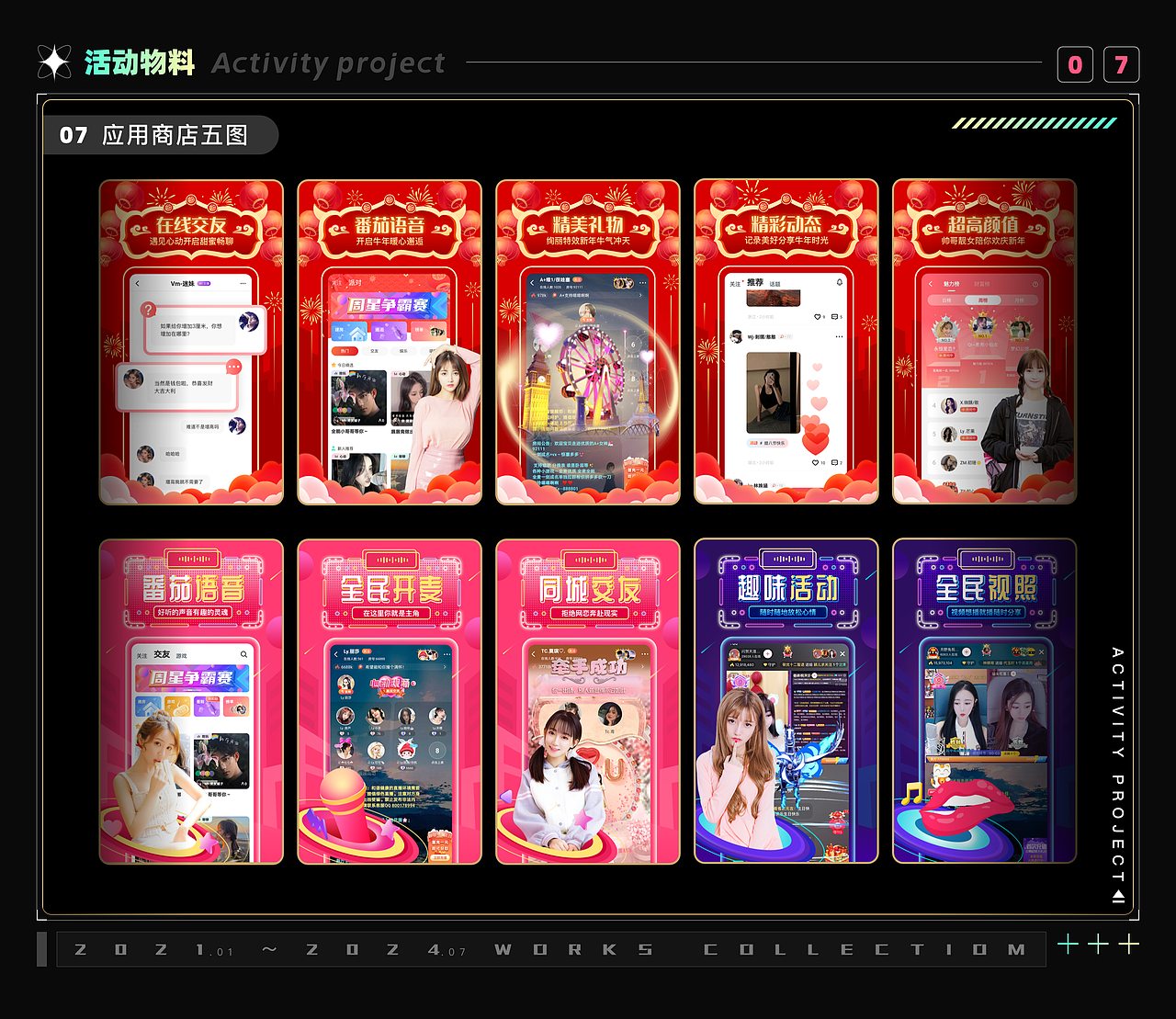Select the 热门 tab in red 番茄语音 card
This screenshot has width=1176, height=1019.
345,351
